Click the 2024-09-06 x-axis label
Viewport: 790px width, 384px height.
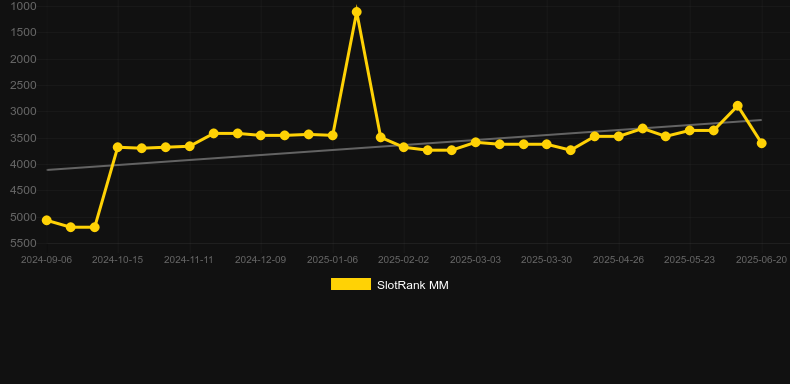pos(46,260)
